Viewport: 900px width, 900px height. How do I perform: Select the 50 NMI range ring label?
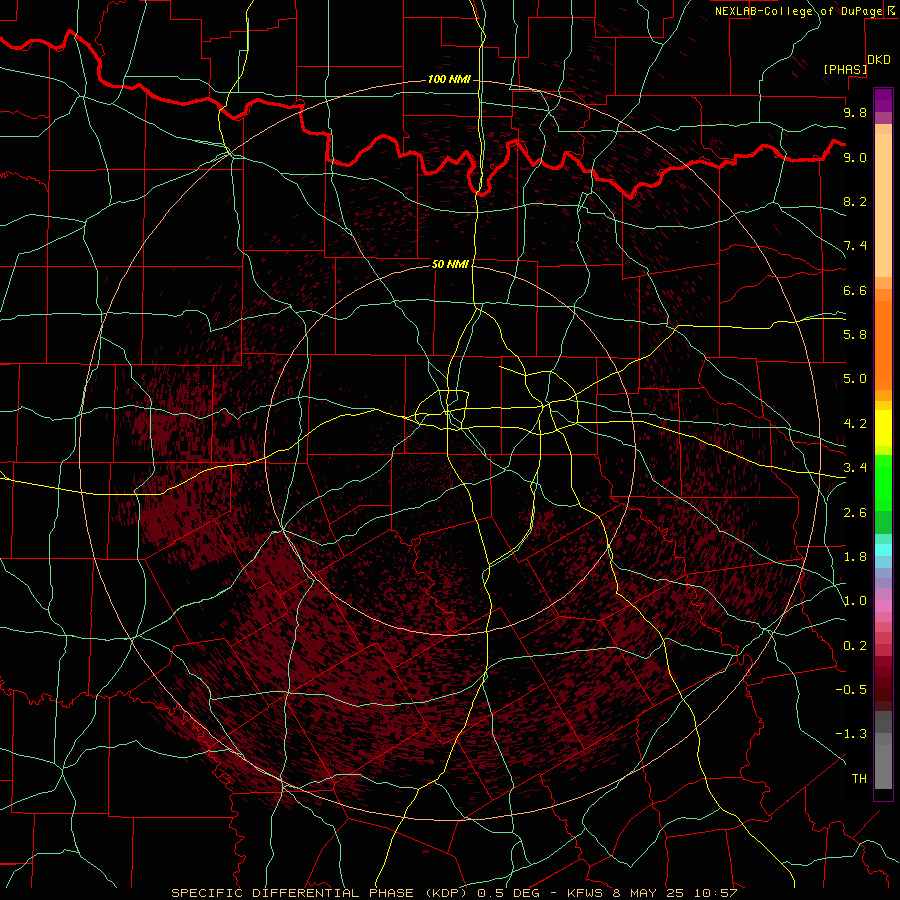[x=450, y=264]
